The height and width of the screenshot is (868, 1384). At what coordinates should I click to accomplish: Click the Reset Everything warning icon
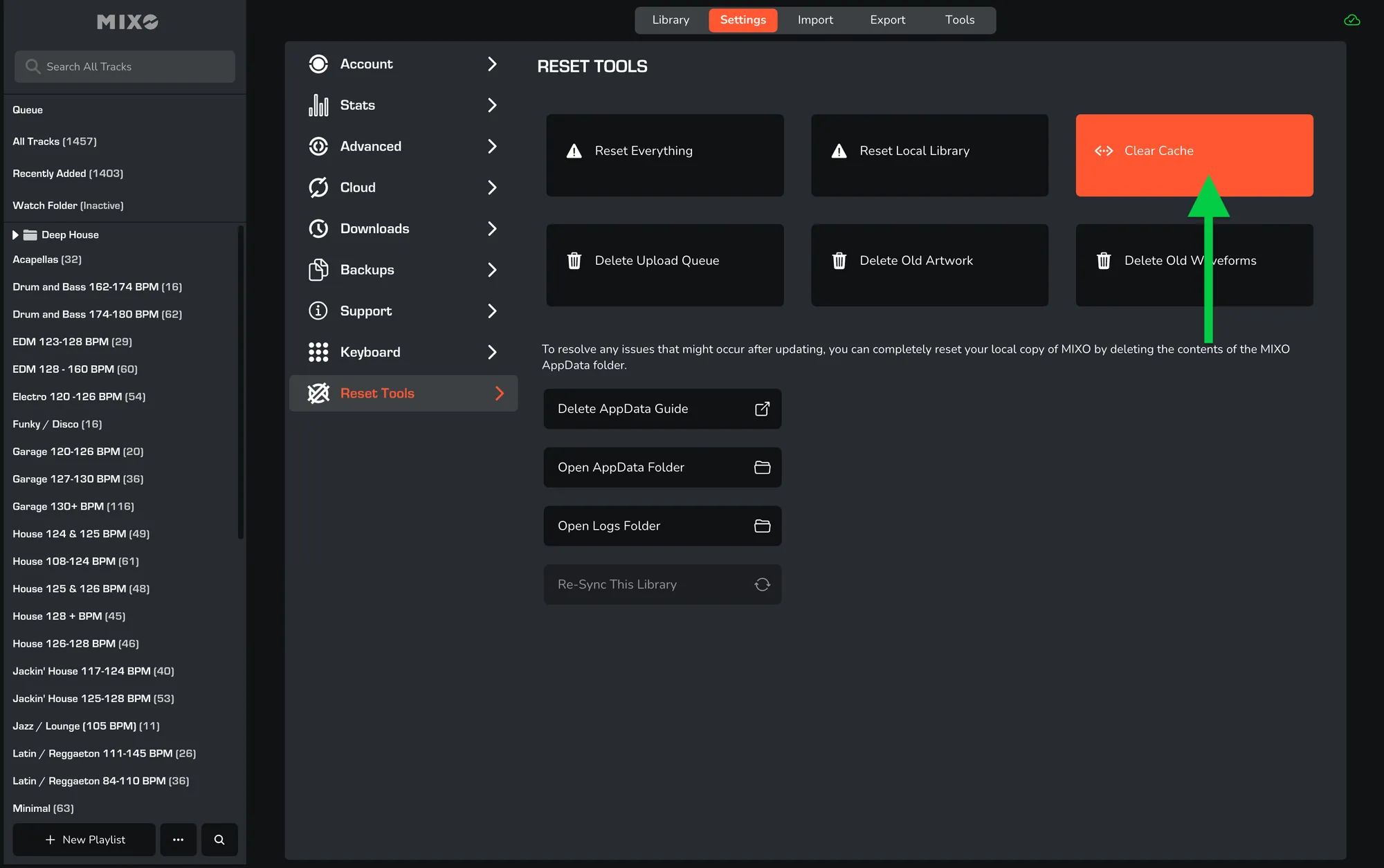click(574, 151)
